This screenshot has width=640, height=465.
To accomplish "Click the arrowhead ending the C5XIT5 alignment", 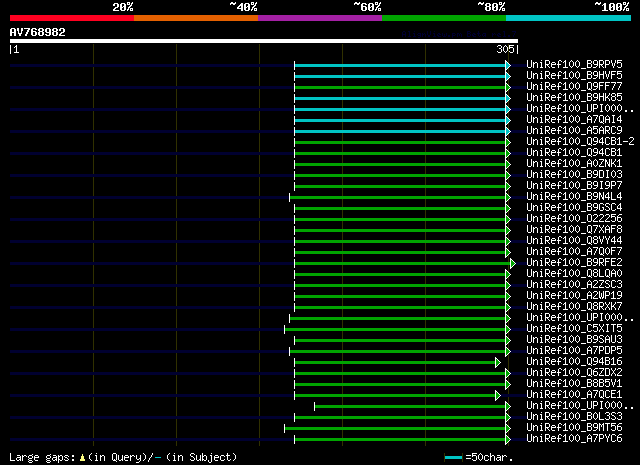I will (x=508, y=329).
